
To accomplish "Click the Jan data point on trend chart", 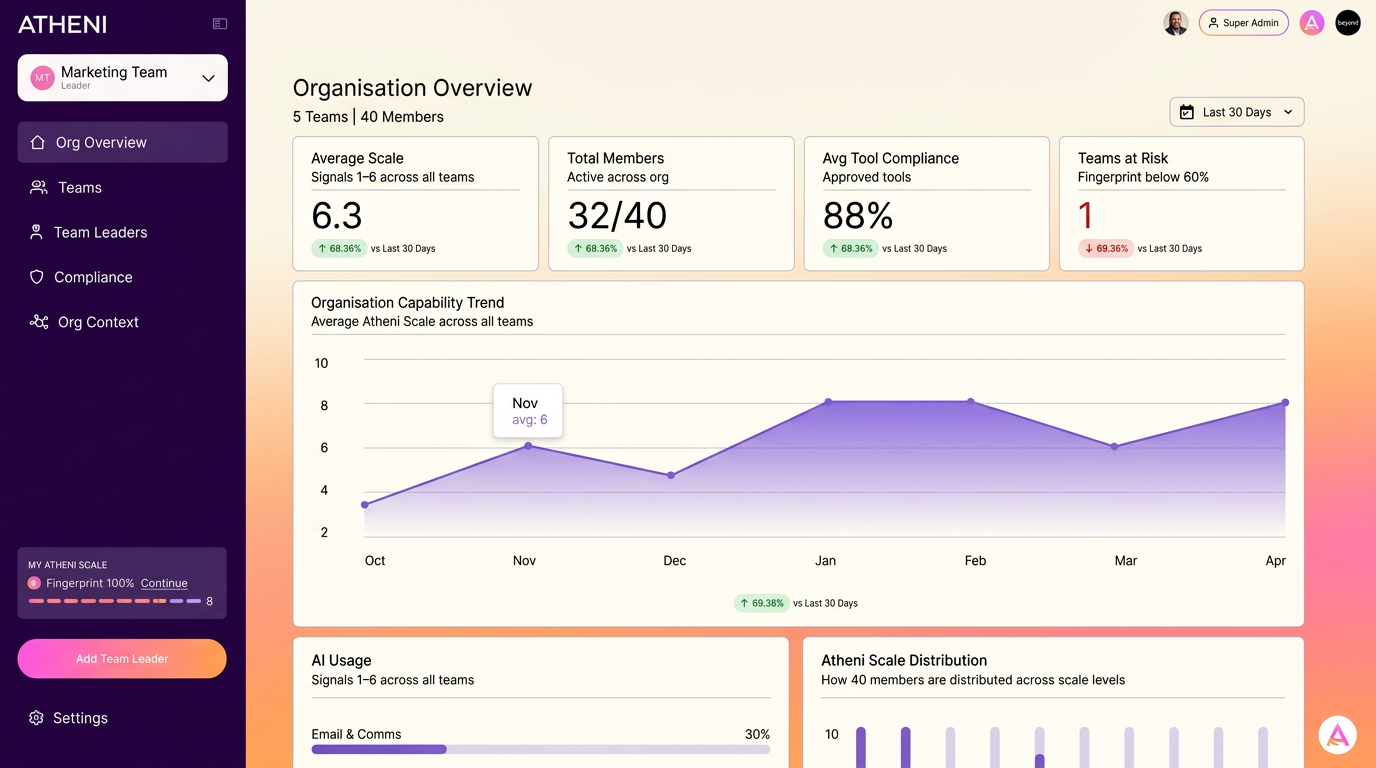I will [828, 402].
